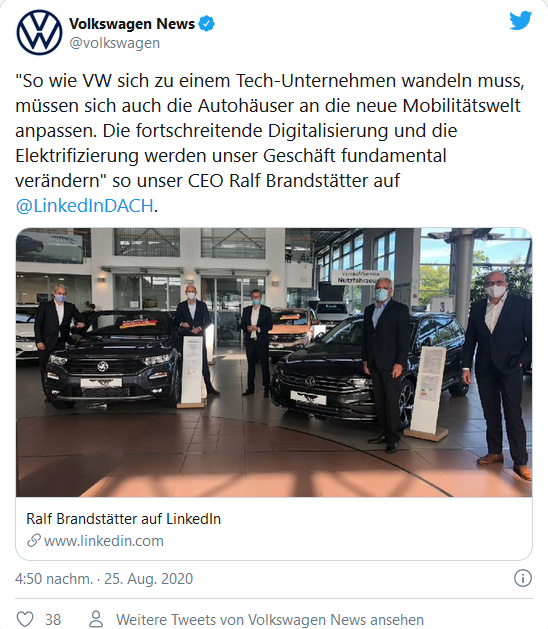Viewport: 548px width, 629px height.
Task: Click card title Ralf Brandstätter auf LinkedIn
Action: (124, 519)
